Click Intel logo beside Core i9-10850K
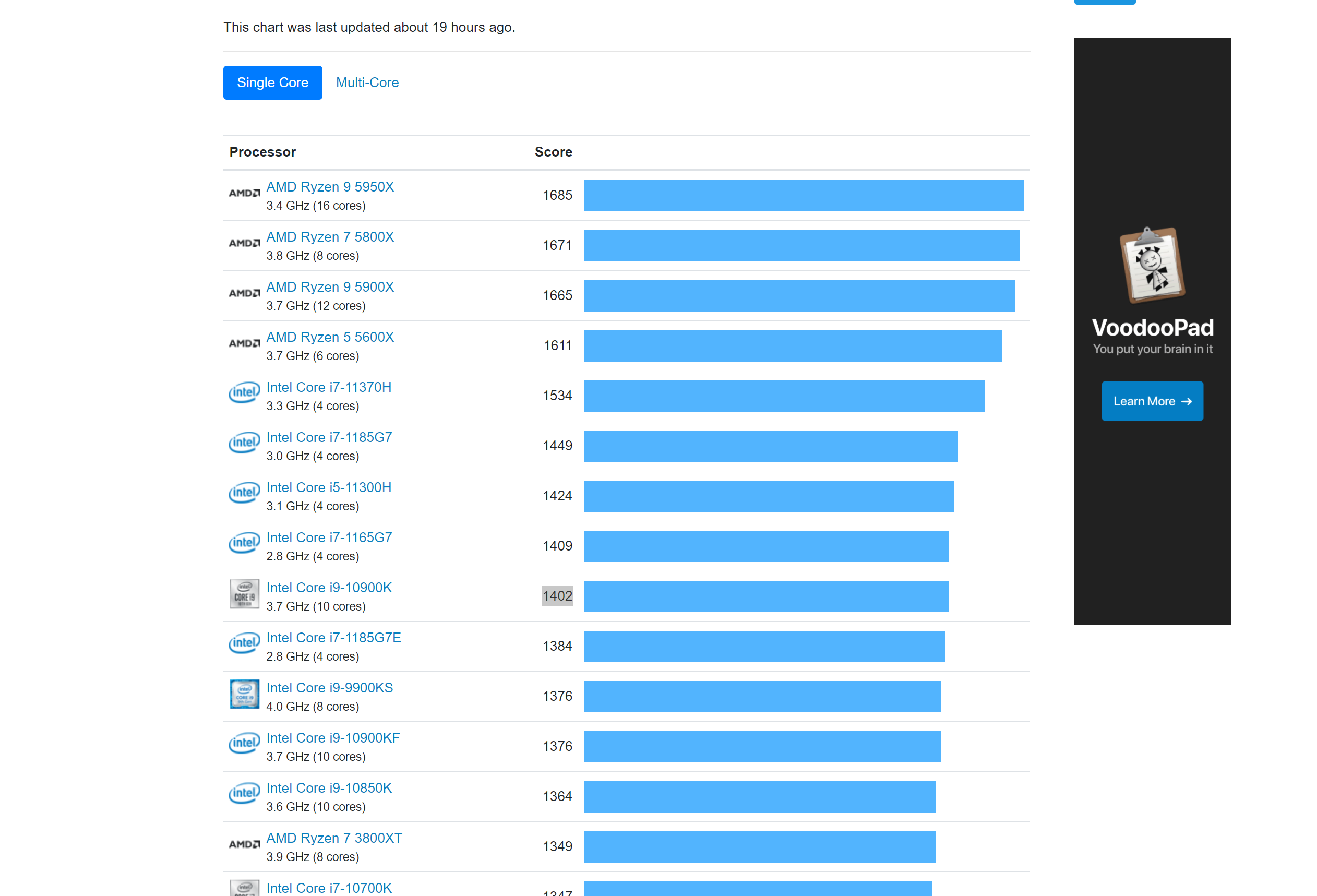The image size is (1317, 896). pyautogui.click(x=244, y=793)
